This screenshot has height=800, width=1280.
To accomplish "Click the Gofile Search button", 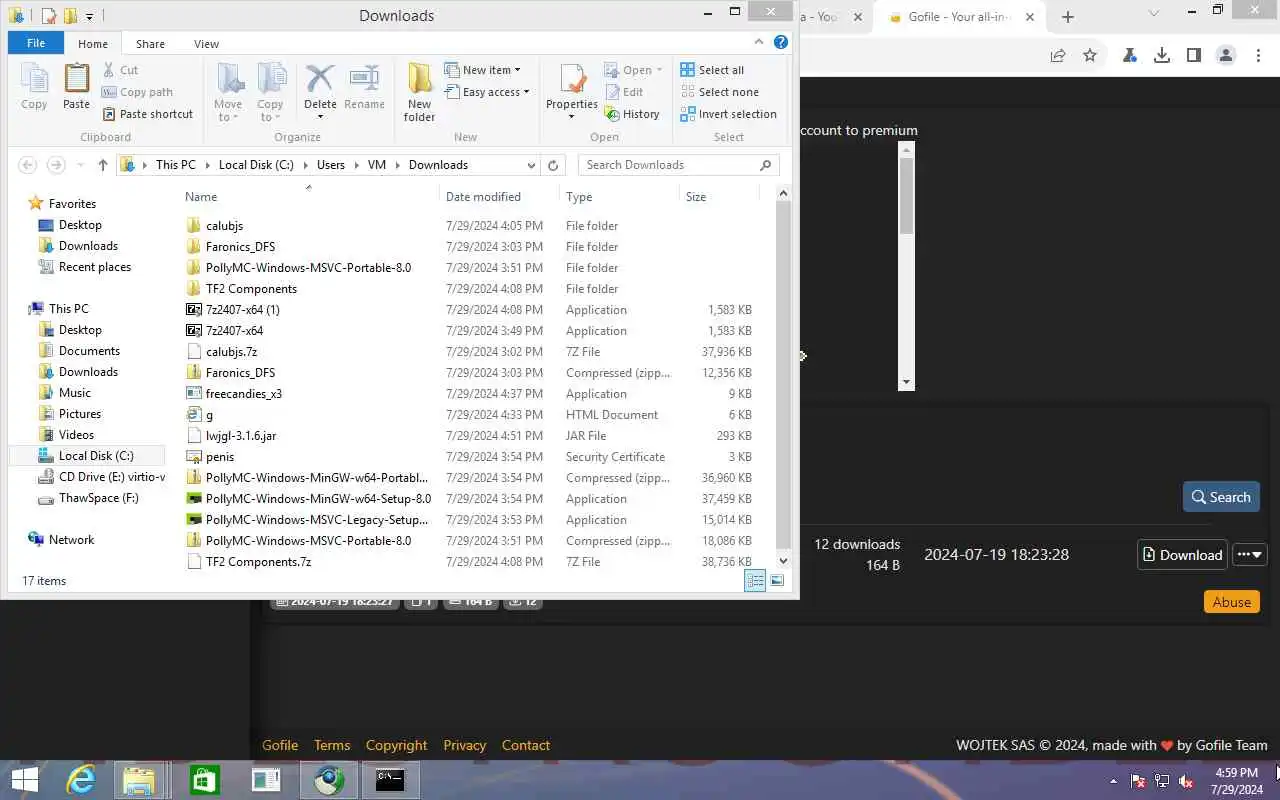I will pyautogui.click(x=1221, y=497).
